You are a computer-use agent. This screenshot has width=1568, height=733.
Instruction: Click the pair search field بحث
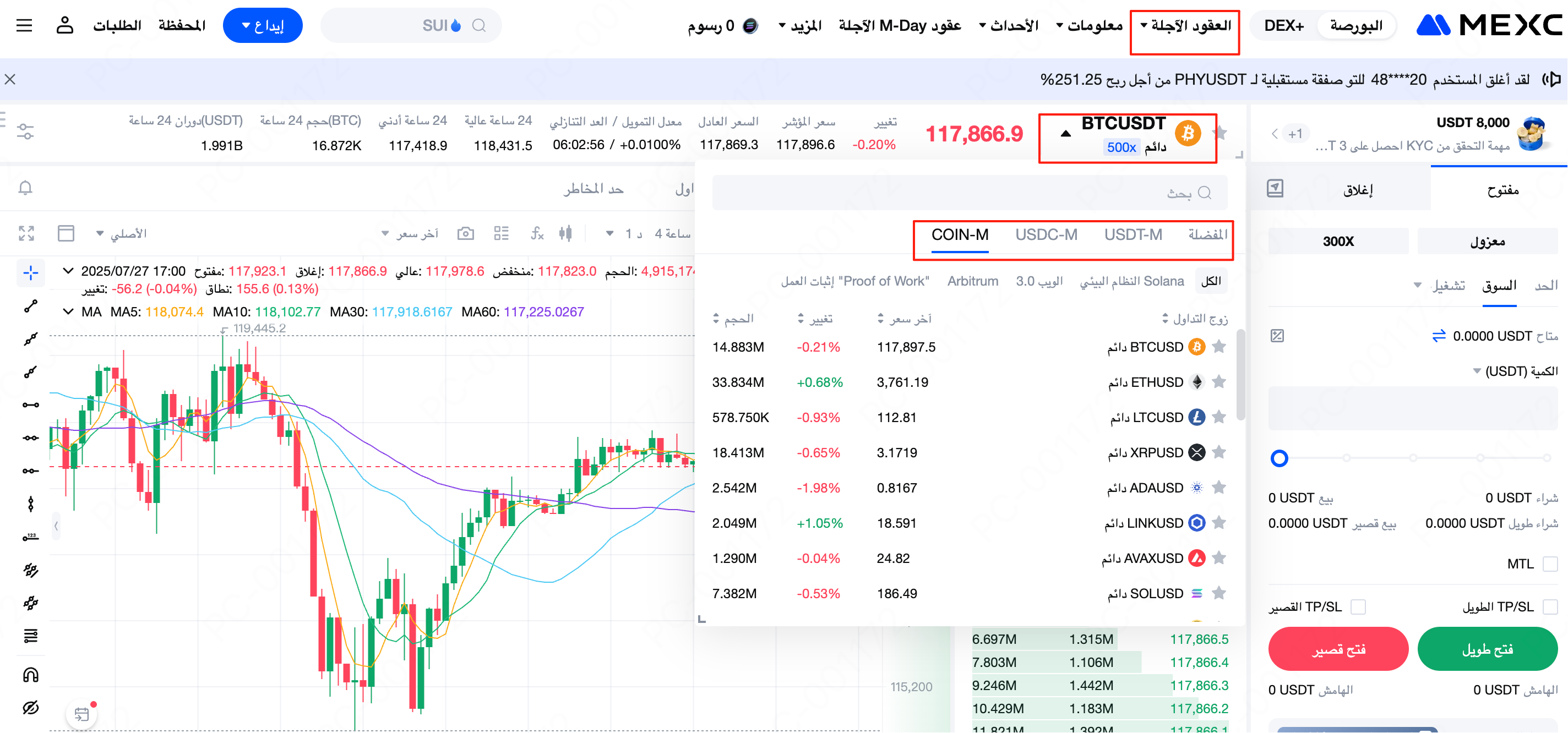[969, 193]
